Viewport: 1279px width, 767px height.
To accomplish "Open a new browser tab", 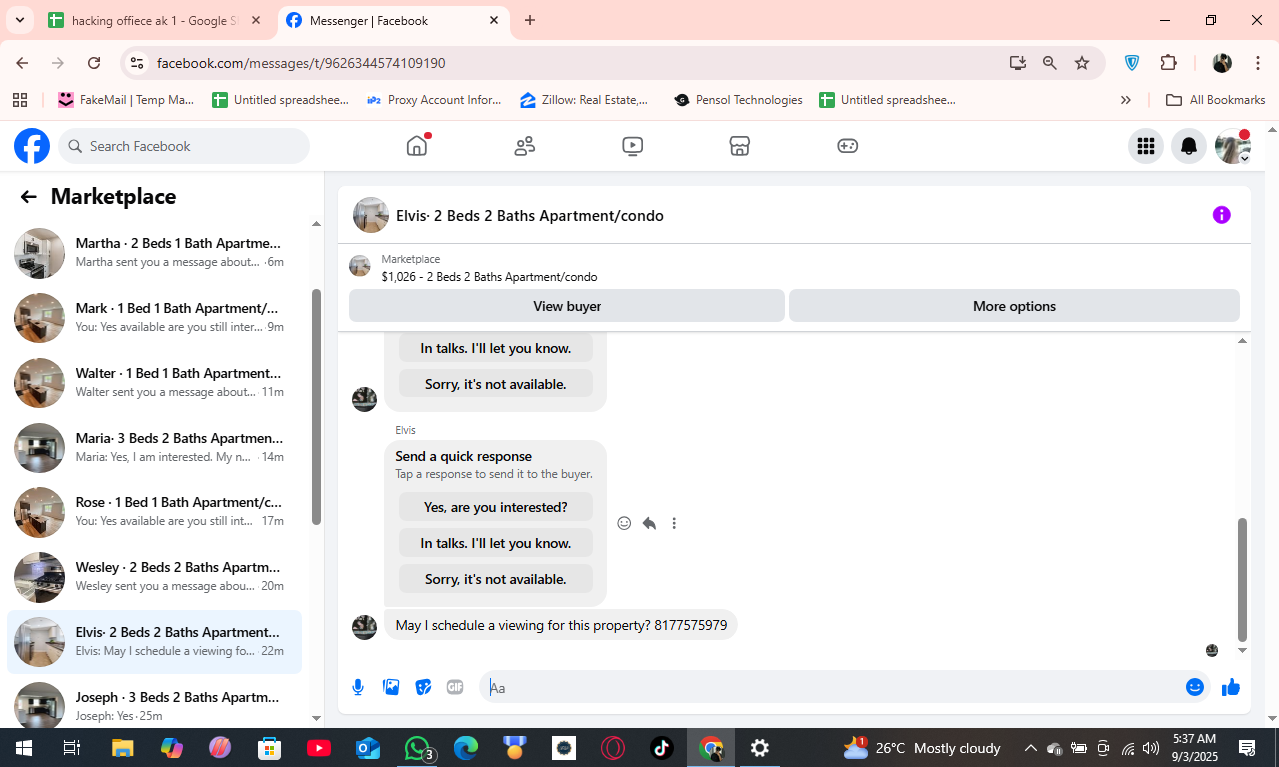I will (x=530, y=21).
